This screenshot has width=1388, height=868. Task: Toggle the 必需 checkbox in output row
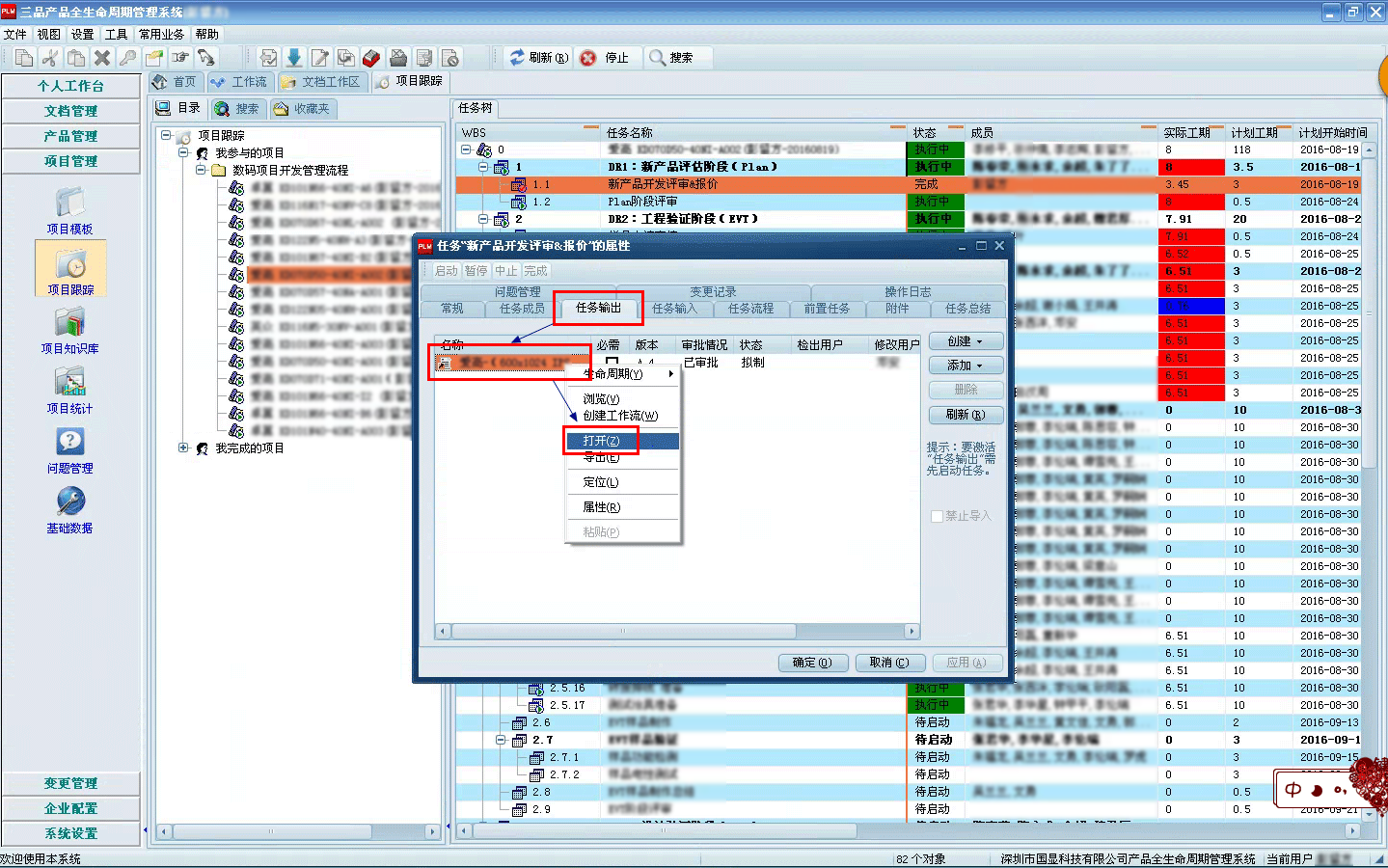click(612, 363)
